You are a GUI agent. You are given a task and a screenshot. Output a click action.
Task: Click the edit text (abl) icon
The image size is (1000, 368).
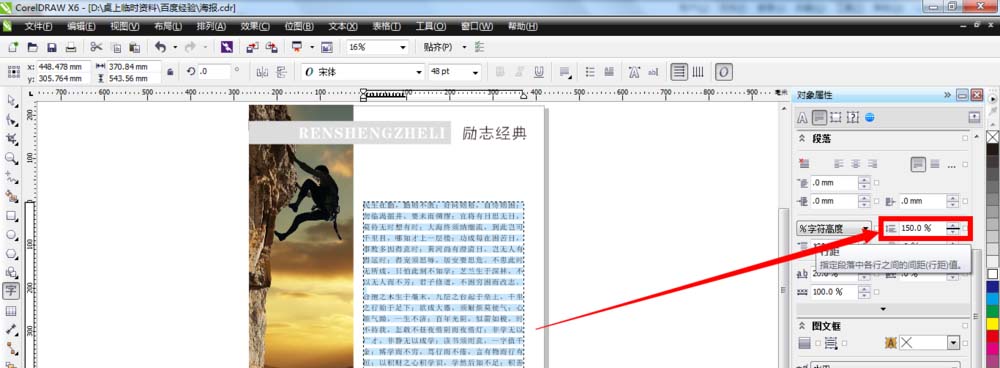point(653,72)
